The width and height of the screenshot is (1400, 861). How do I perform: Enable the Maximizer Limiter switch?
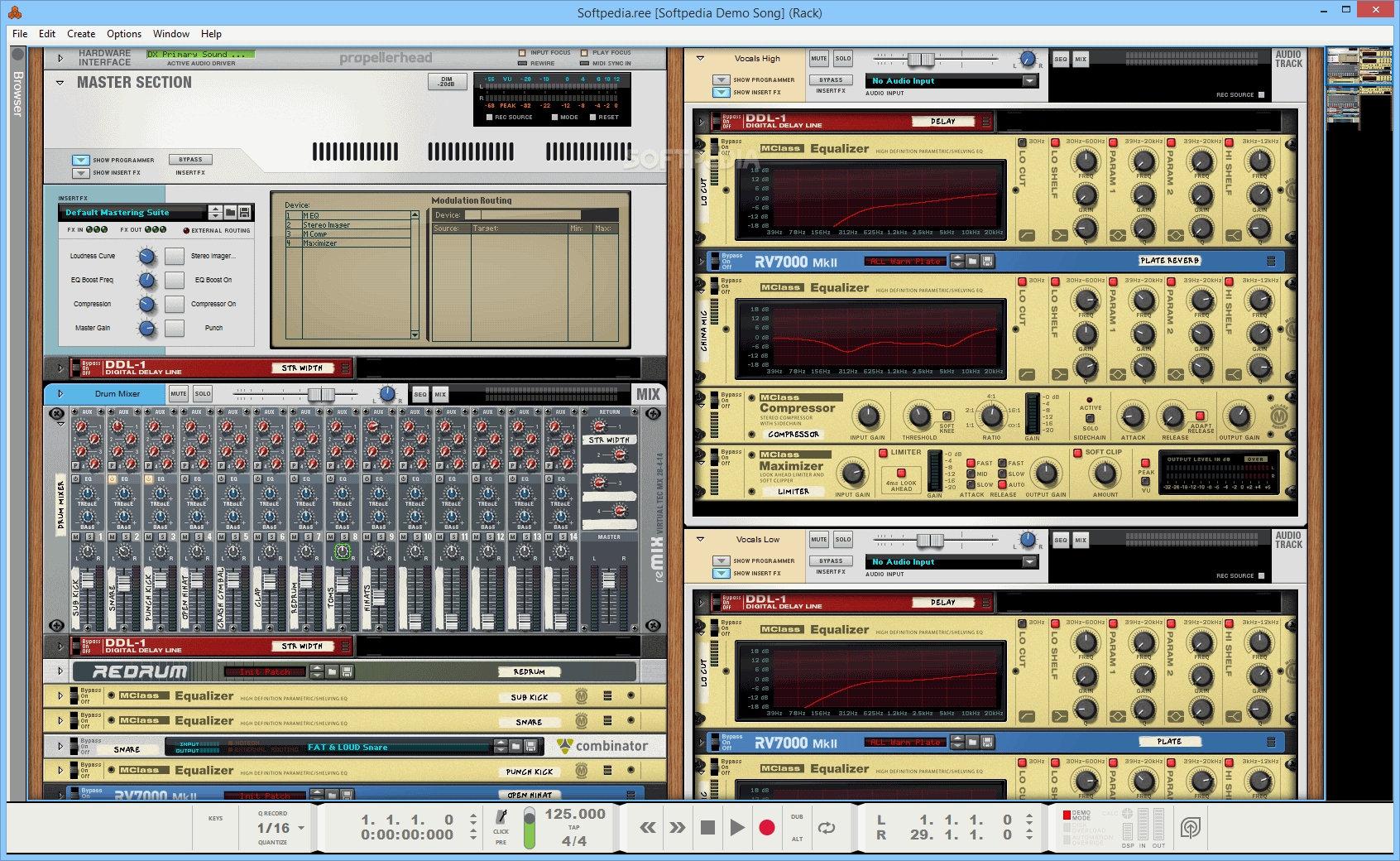(884, 453)
